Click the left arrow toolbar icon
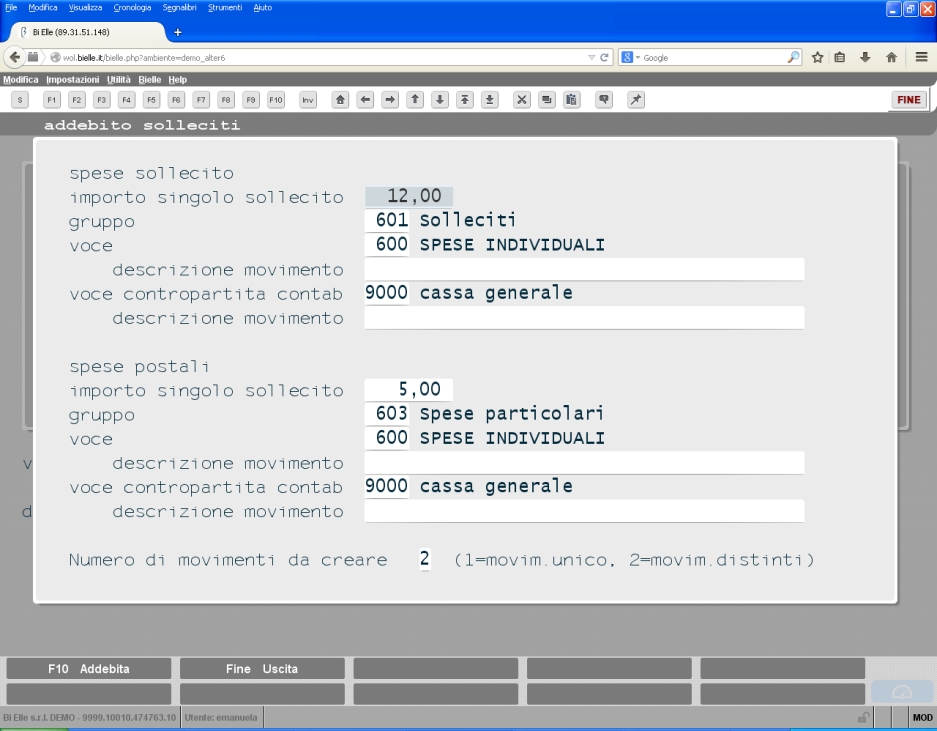 pyautogui.click(x=365, y=100)
